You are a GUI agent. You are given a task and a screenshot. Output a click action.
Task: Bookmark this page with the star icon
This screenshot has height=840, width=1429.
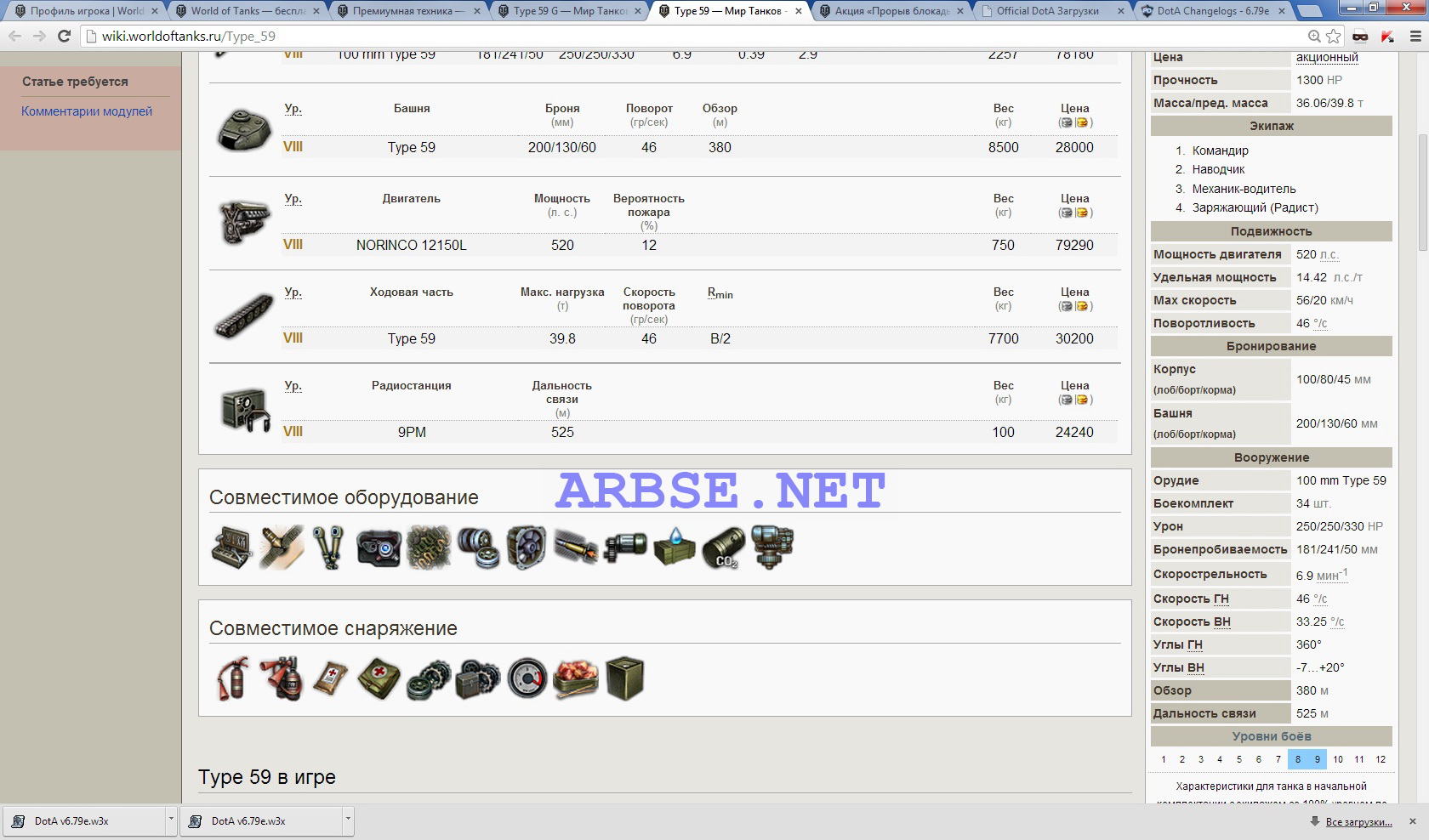coord(1334,36)
